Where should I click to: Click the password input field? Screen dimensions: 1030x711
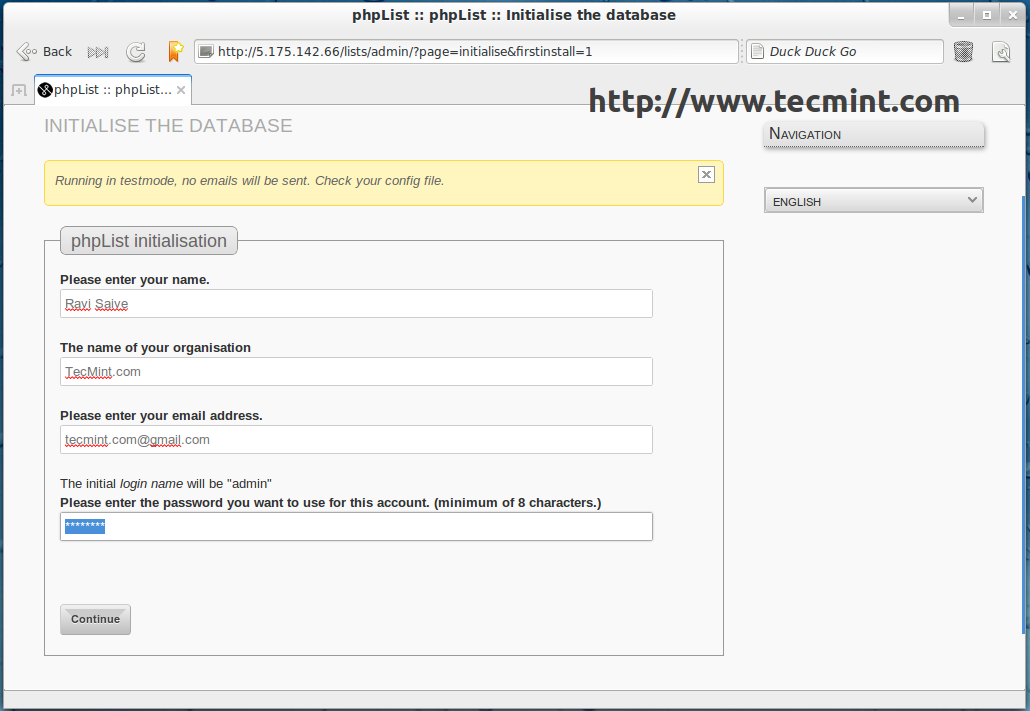pyautogui.click(x=356, y=526)
